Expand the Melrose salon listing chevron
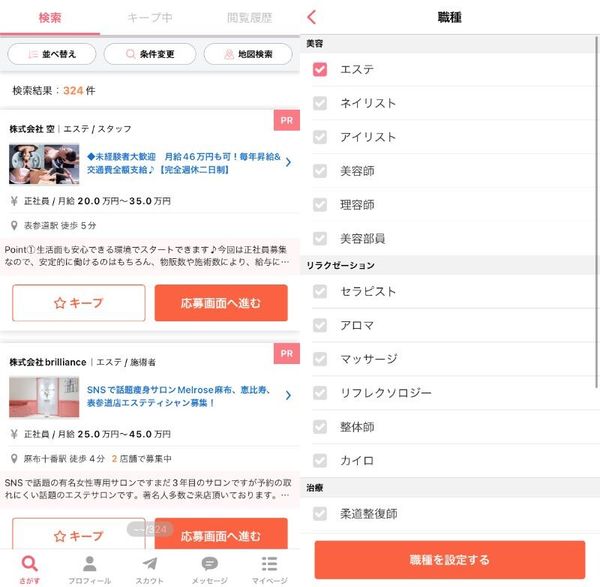Screen dimensions: 600x587 click(289, 395)
